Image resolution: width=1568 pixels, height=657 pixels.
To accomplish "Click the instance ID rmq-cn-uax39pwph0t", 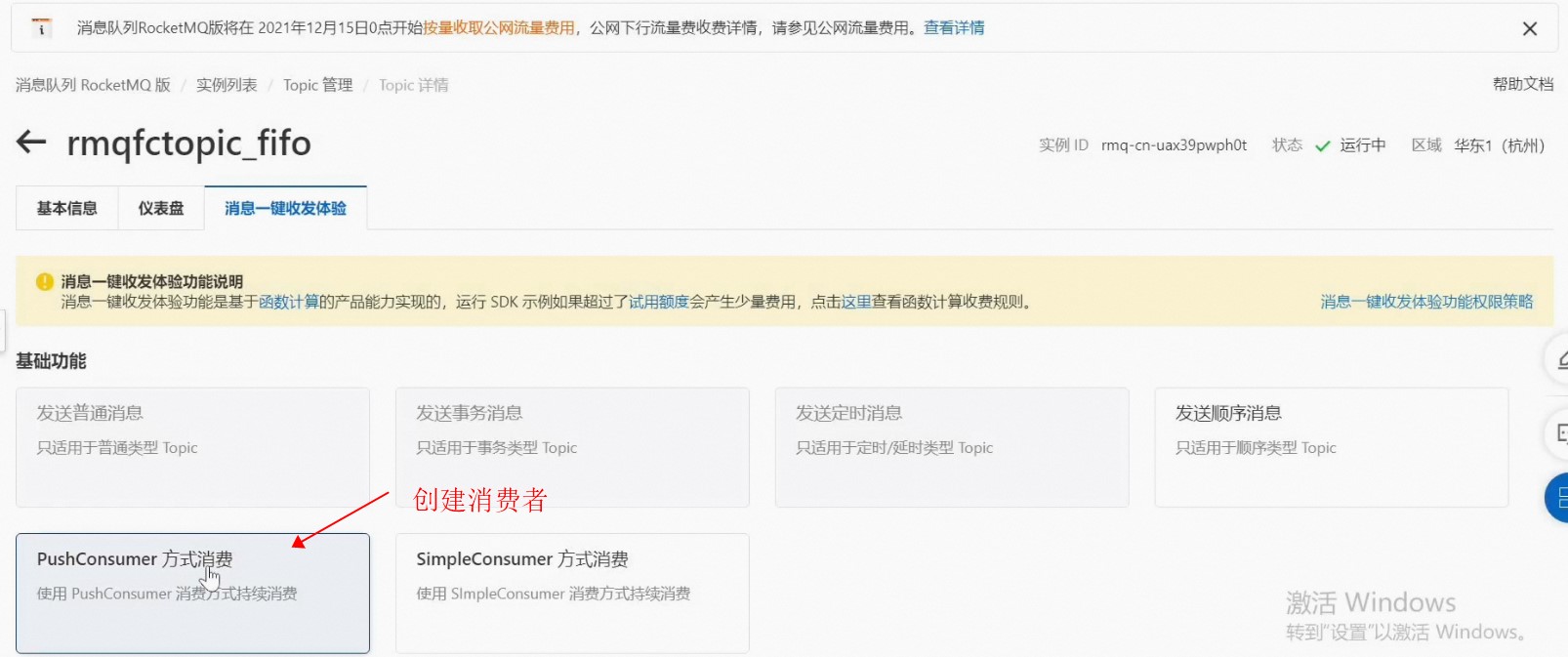I will (x=1174, y=145).
